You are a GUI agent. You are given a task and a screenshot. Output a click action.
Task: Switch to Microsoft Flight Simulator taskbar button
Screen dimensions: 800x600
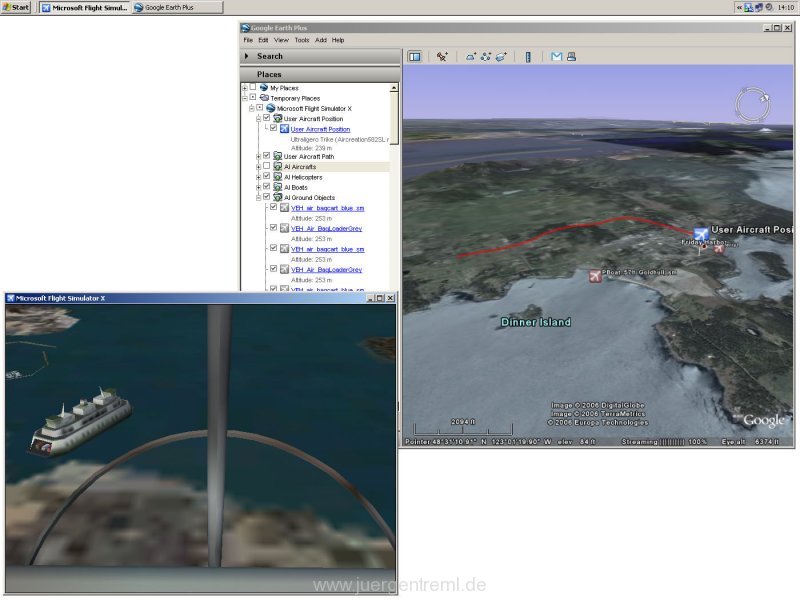tap(85, 8)
